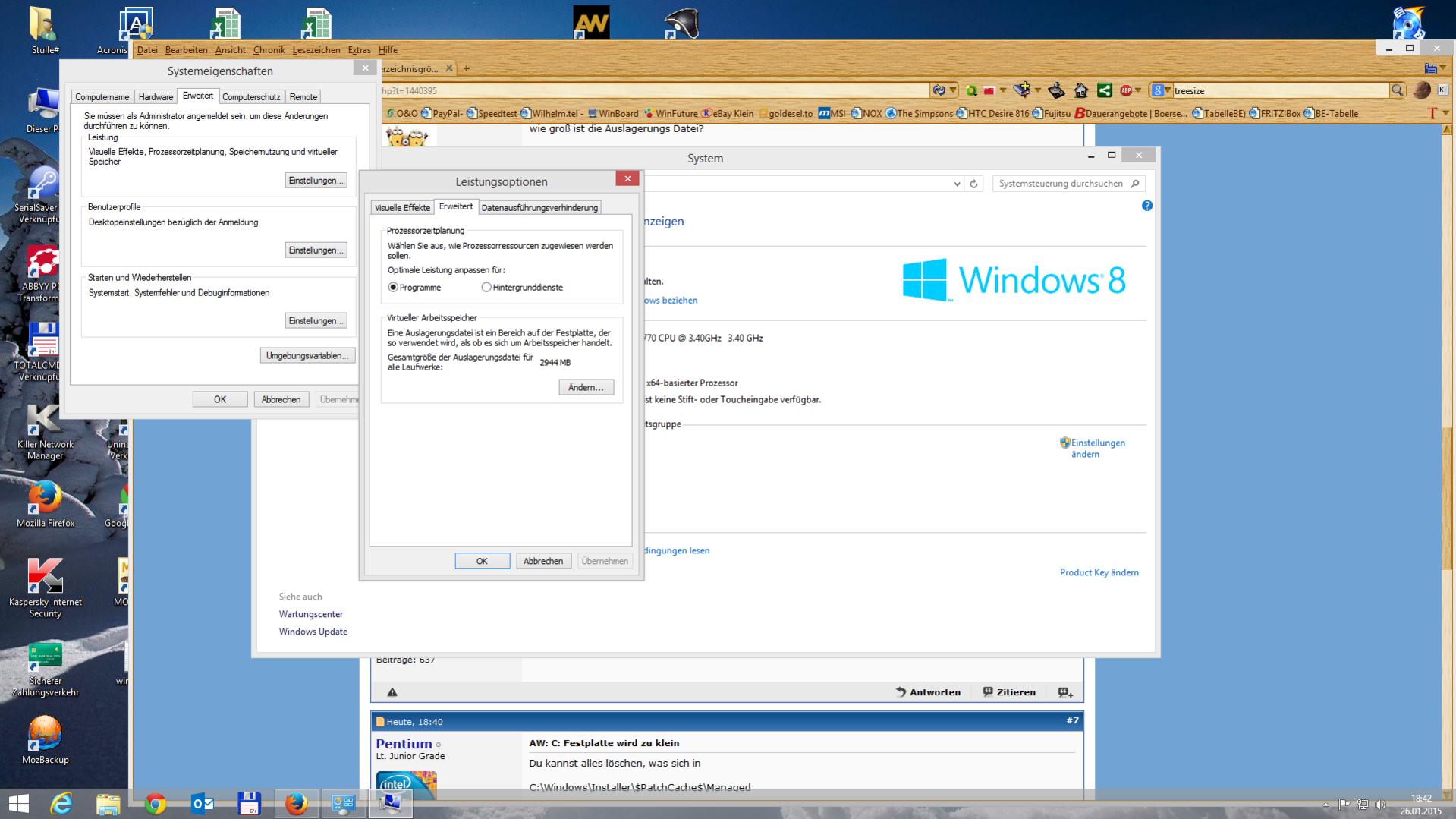Click the refresh icon in System window address bar
Image resolution: width=1456 pixels, height=819 pixels.
coord(973,184)
